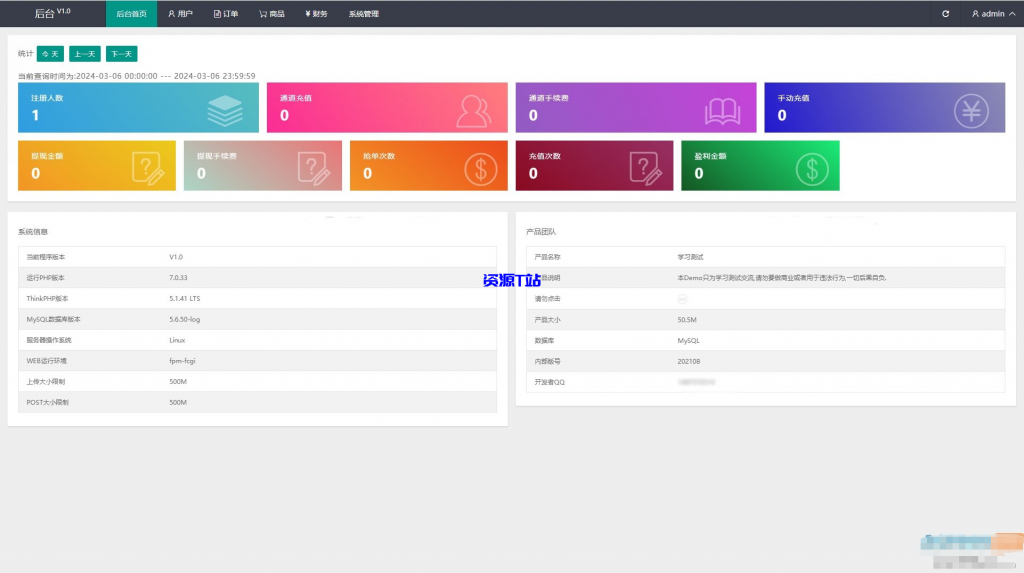Open the 用户 menu in navigation bar
The height and width of the screenshot is (573, 1024).
tap(180, 14)
